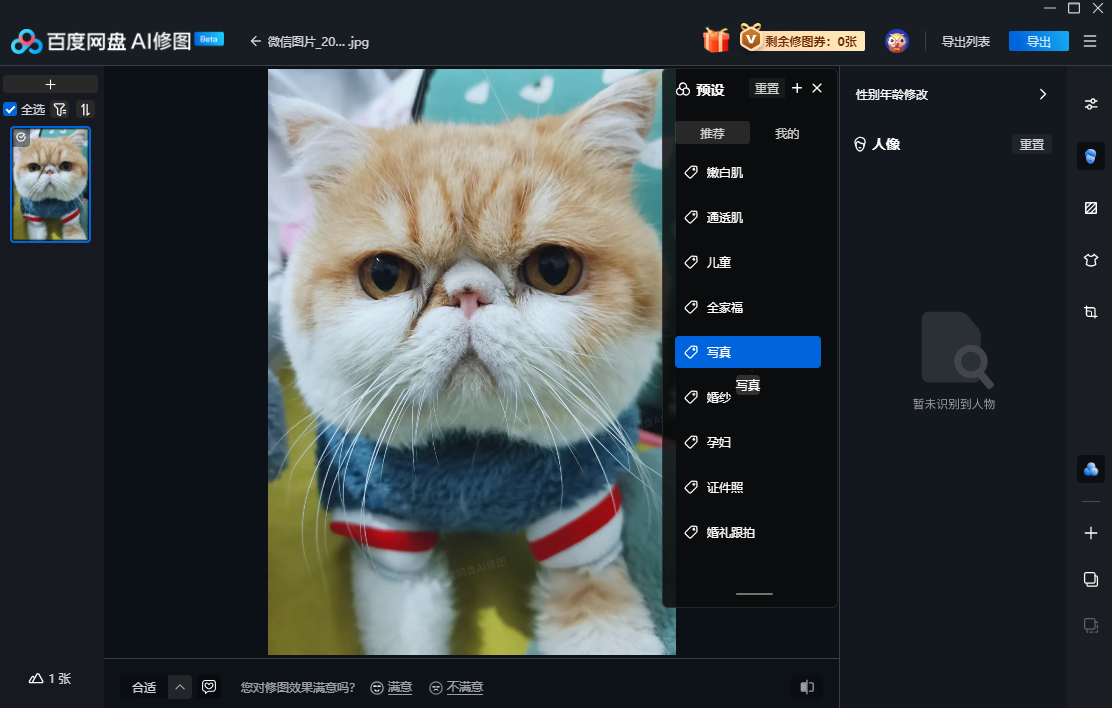Open the adjustment sliders panel icon

[x=1091, y=104]
